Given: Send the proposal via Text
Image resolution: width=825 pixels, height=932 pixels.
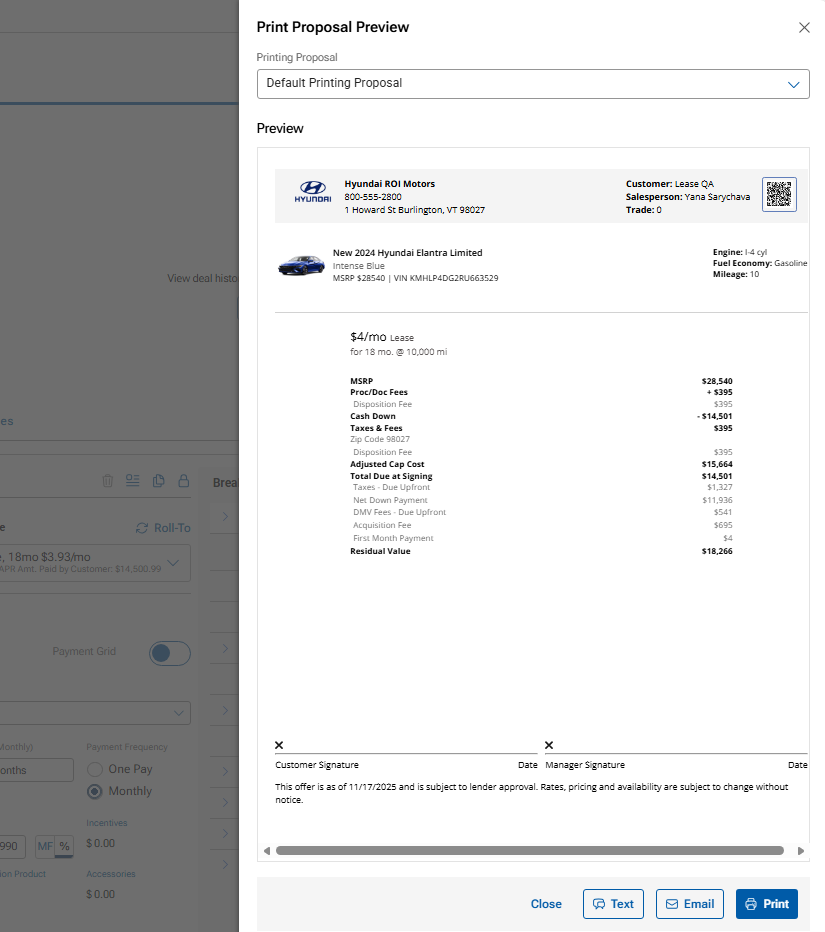Looking at the screenshot, I should [613, 904].
